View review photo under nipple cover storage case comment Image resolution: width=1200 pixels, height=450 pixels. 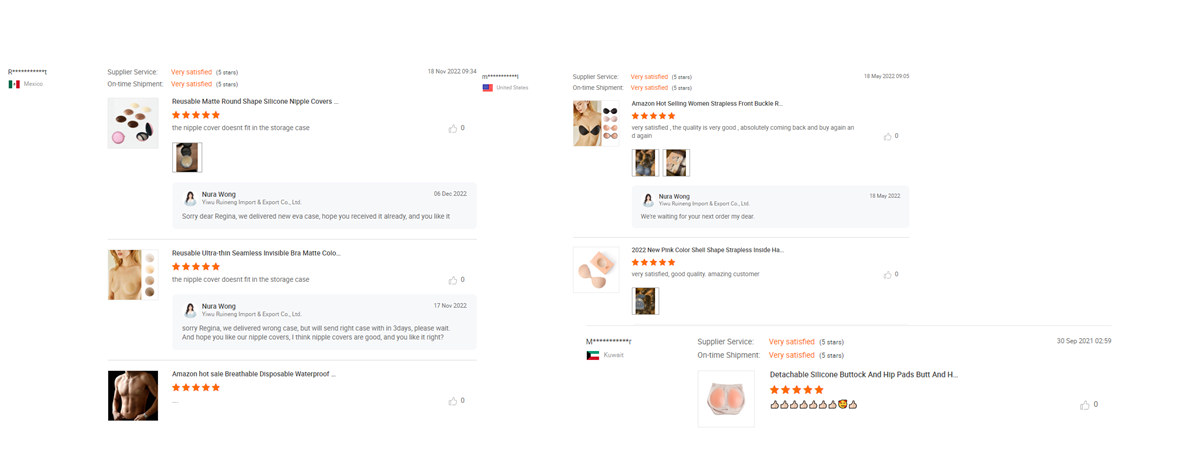pyautogui.click(x=187, y=157)
